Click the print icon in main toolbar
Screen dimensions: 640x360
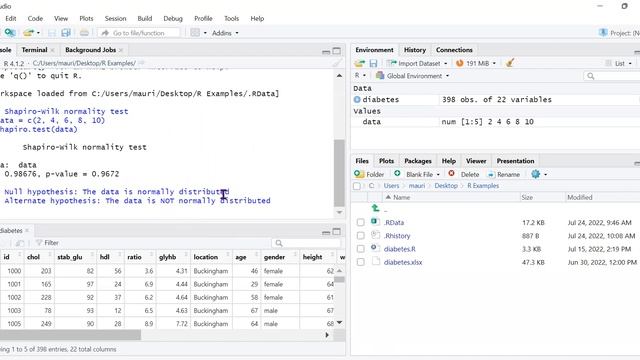coord(84,33)
